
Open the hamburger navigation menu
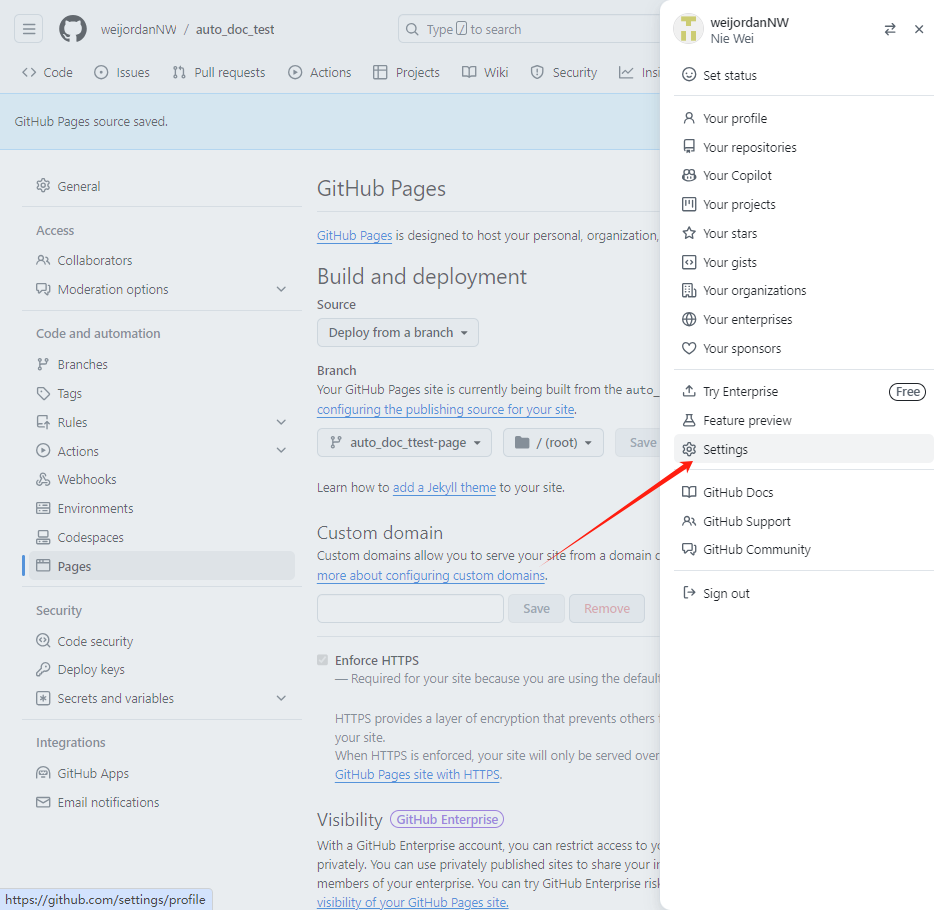28,29
